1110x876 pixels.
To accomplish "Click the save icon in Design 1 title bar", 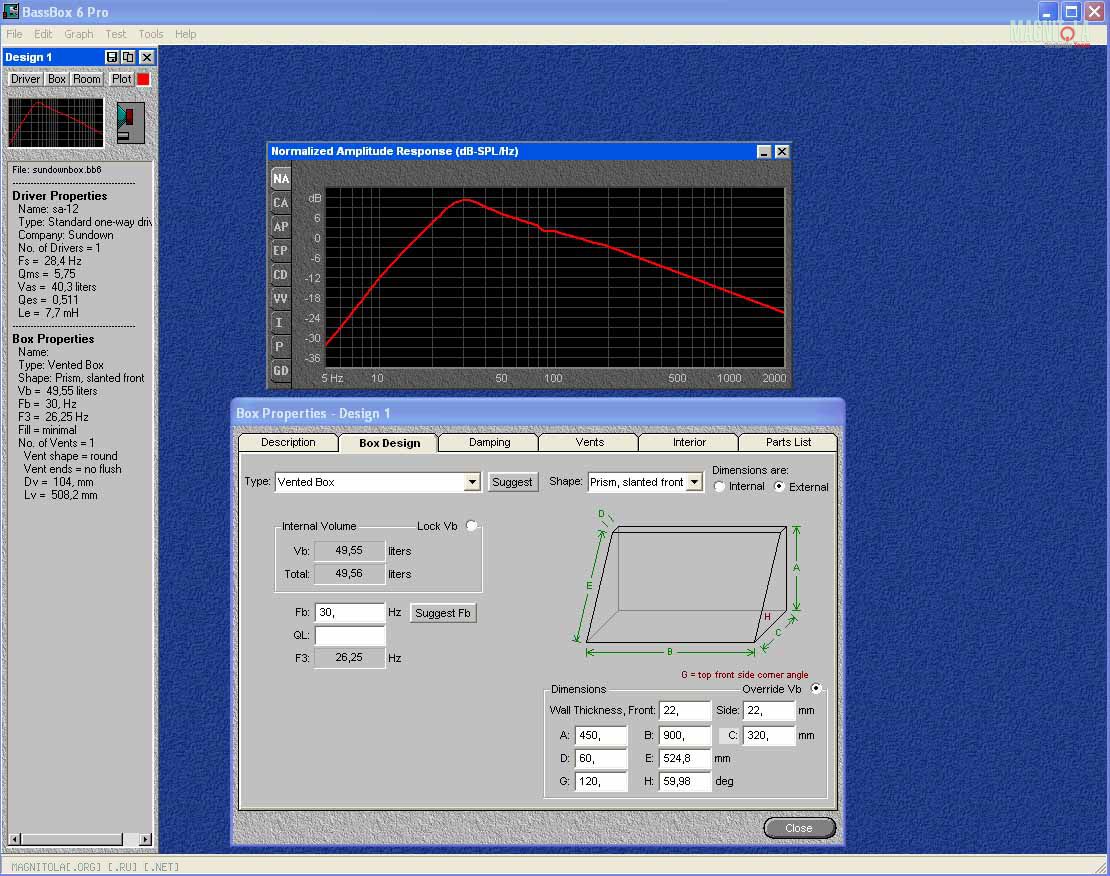I will pos(112,57).
